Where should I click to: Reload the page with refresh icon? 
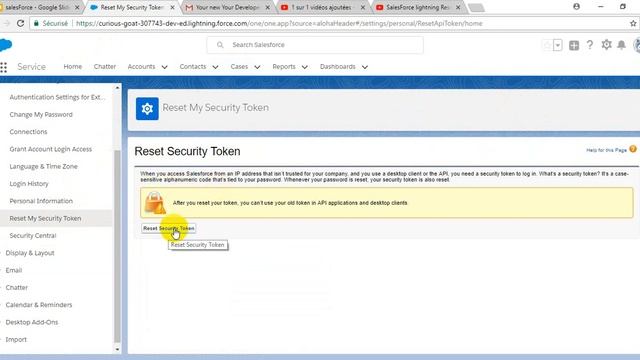[x=20, y=24]
